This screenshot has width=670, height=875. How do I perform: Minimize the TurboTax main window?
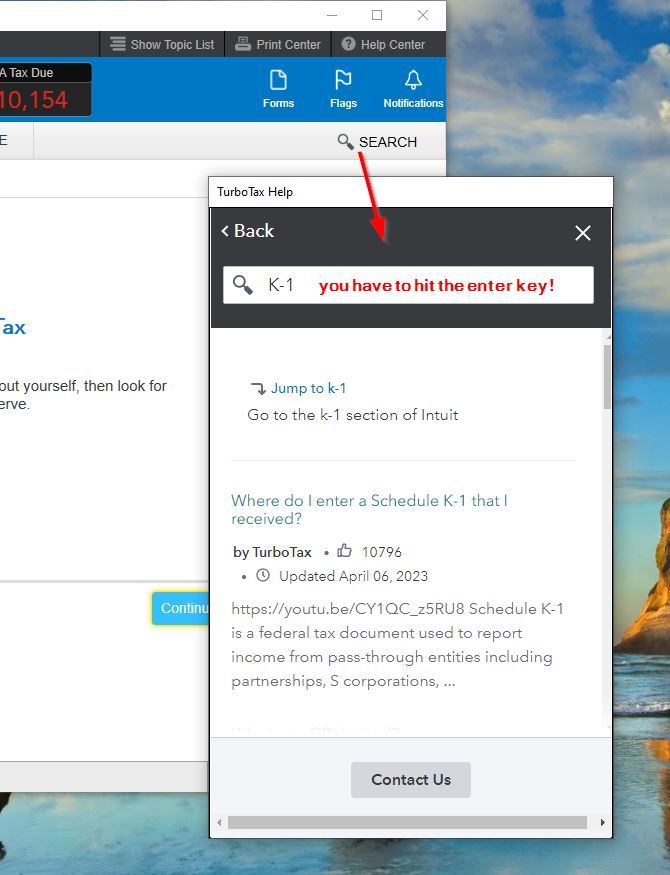(x=332, y=15)
